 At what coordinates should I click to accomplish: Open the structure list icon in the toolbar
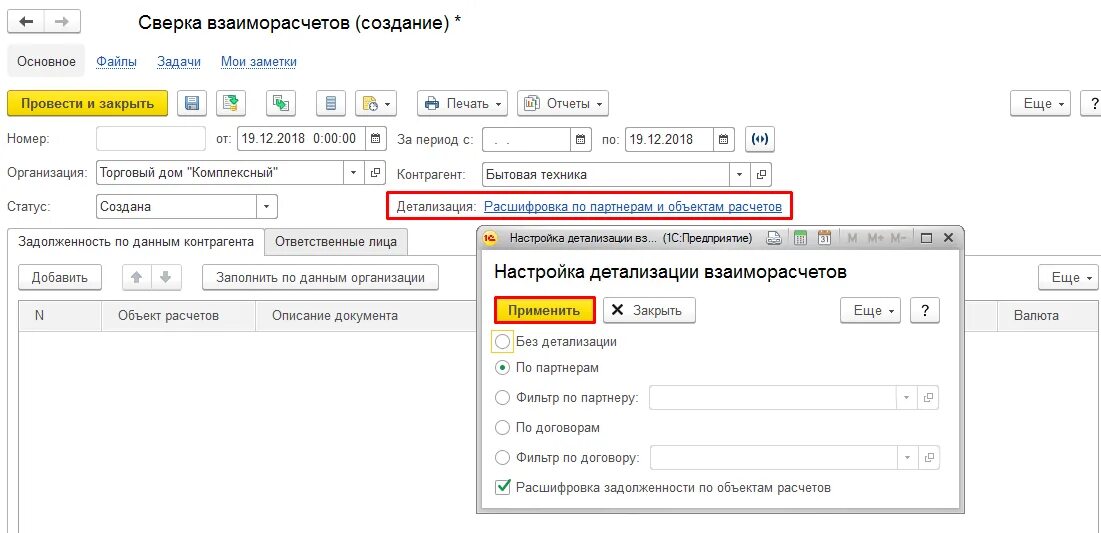331,103
